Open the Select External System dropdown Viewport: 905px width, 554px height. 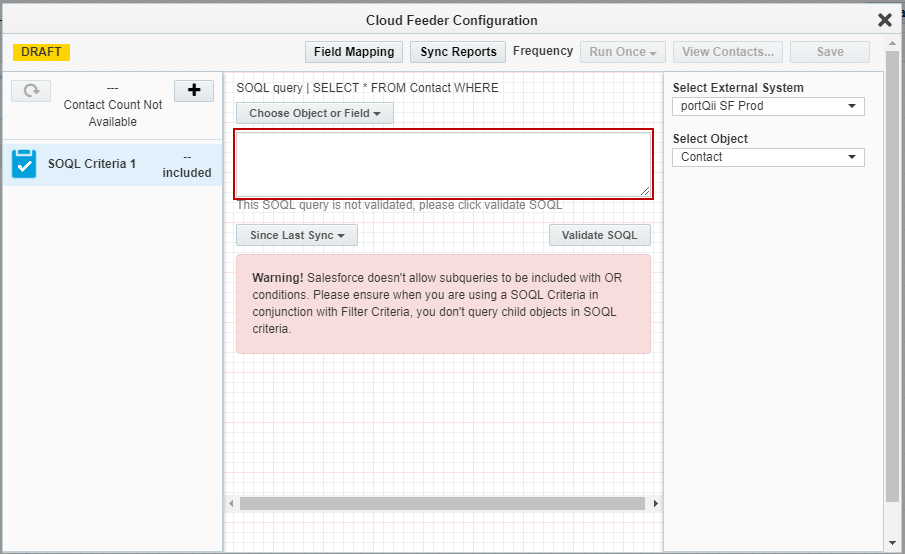coord(768,106)
